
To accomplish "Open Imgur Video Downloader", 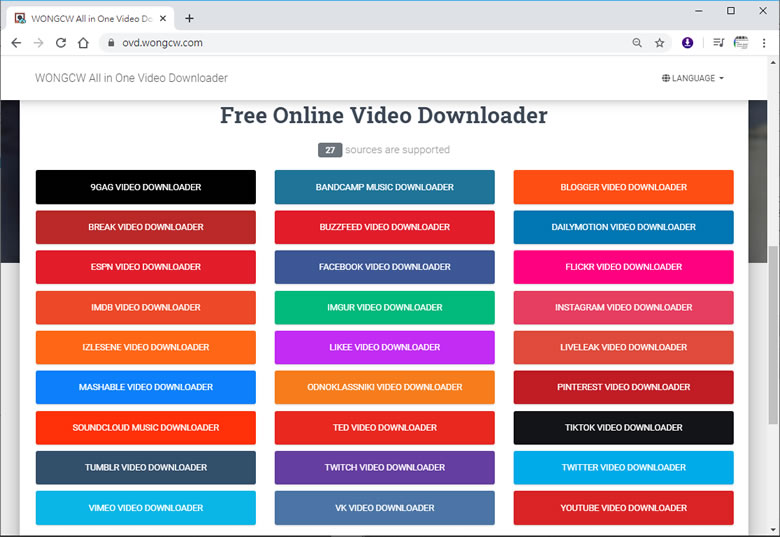I will coord(385,307).
